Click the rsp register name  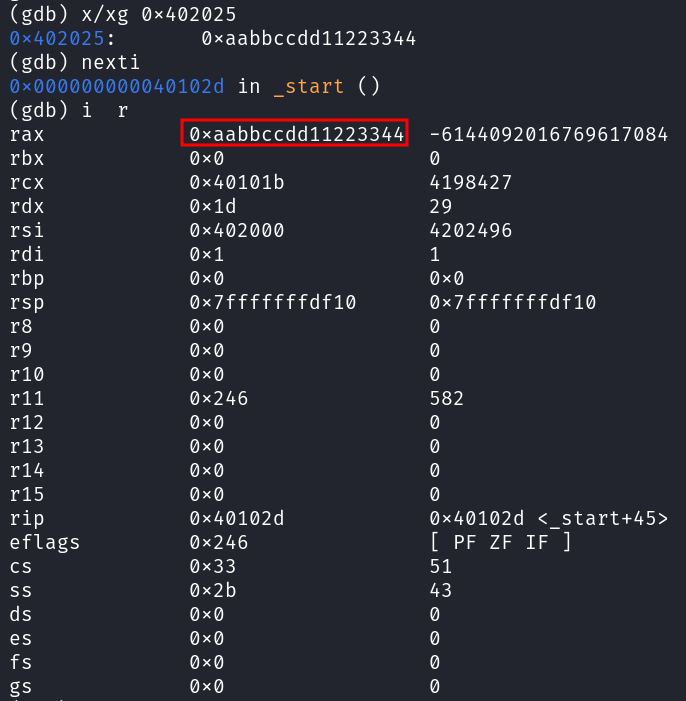pos(27,302)
